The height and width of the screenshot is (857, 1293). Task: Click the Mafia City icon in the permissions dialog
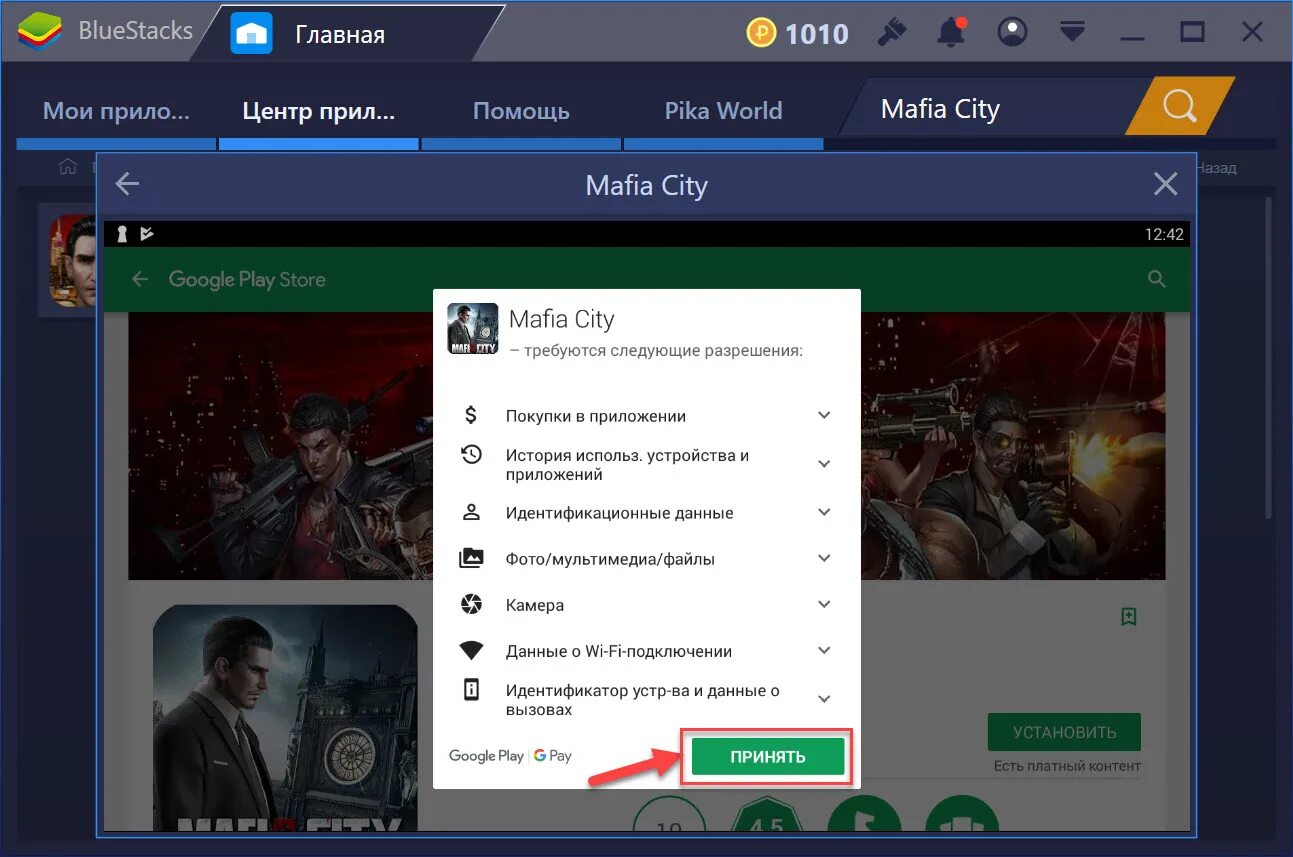(x=473, y=328)
